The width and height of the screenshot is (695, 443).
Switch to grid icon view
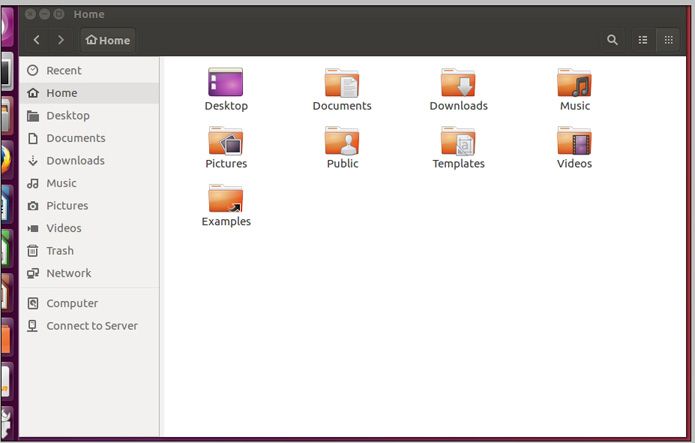(669, 40)
